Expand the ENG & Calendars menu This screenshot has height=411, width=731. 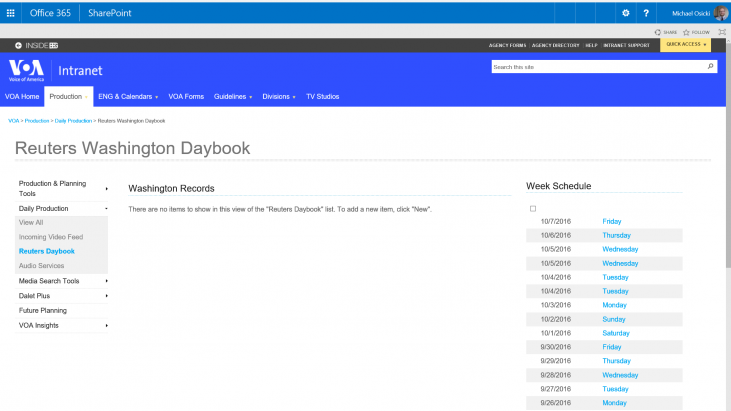tap(128, 97)
